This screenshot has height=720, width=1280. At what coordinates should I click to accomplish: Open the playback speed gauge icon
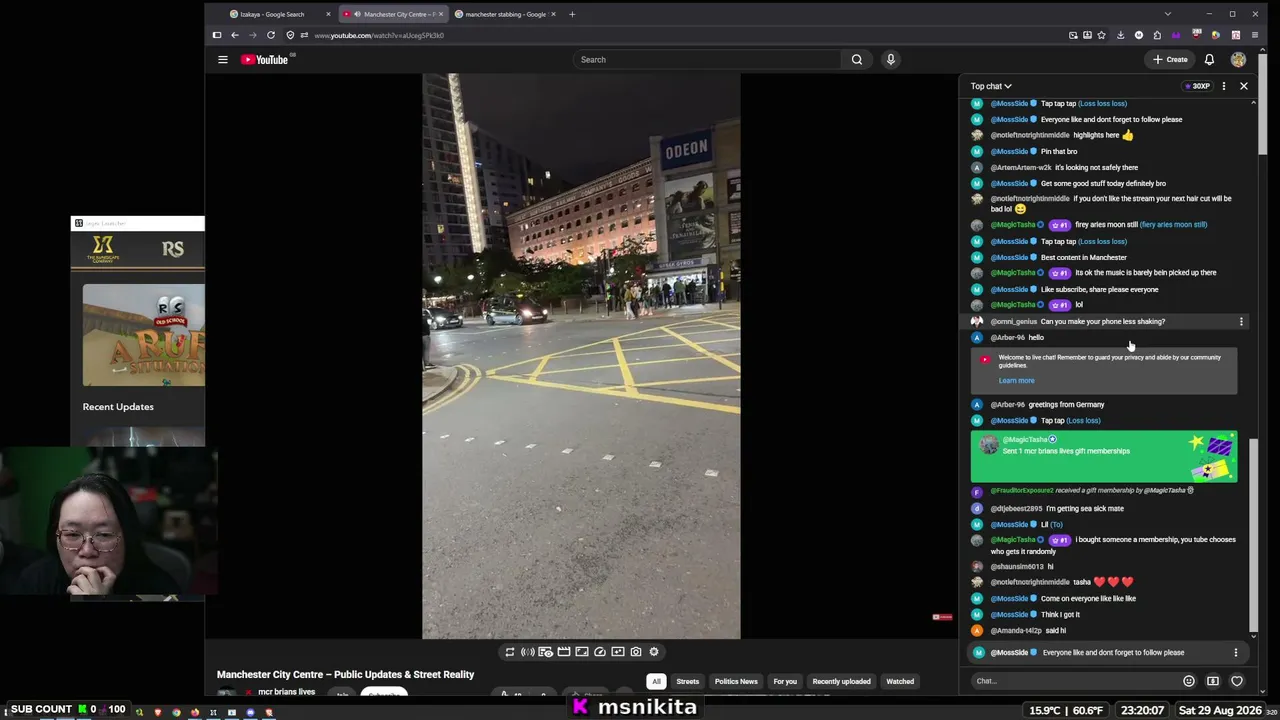(599, 652)
